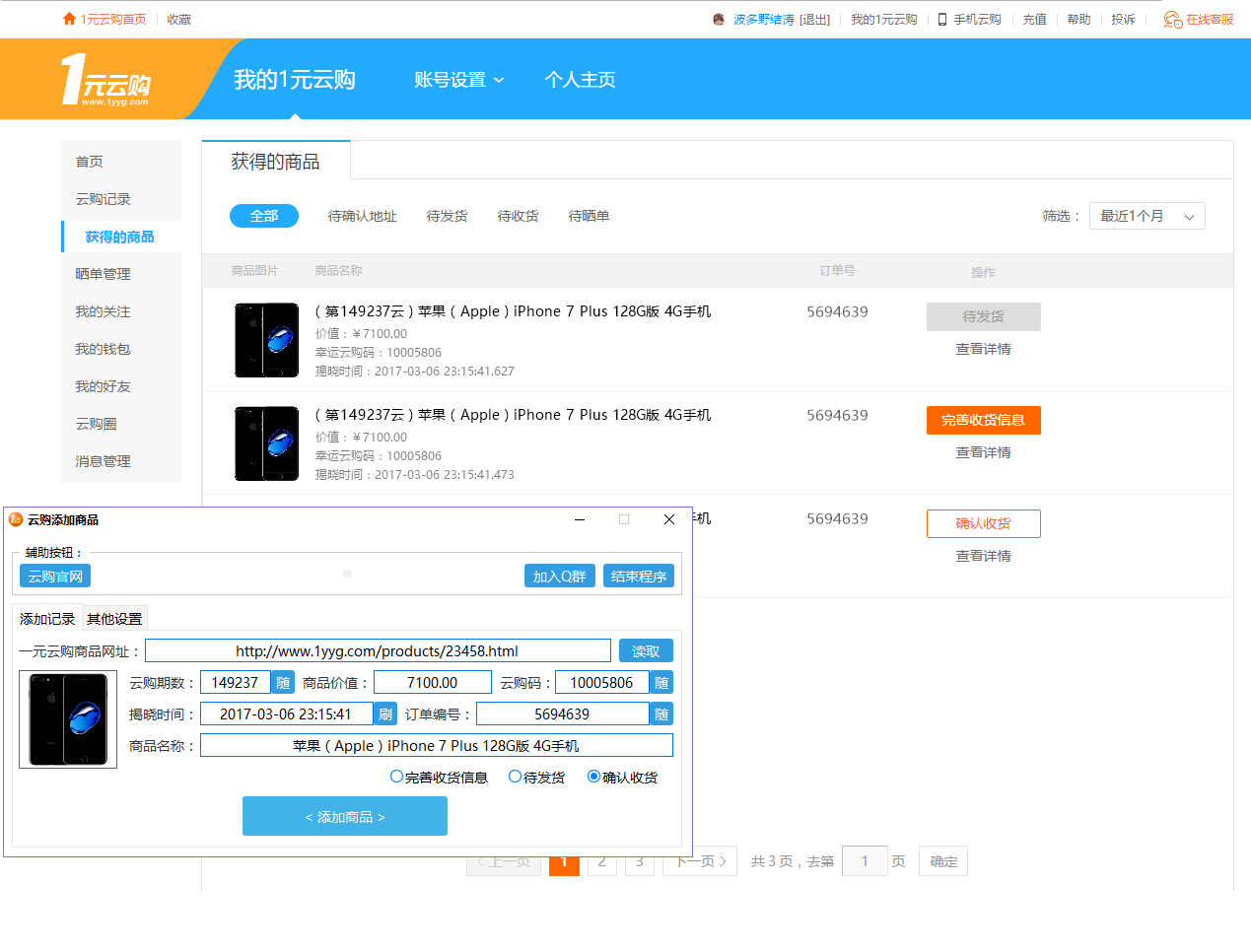This screenshot has height=952, width=1251.
Task: Click the 加入Q群 button
Action: [559, 577]
